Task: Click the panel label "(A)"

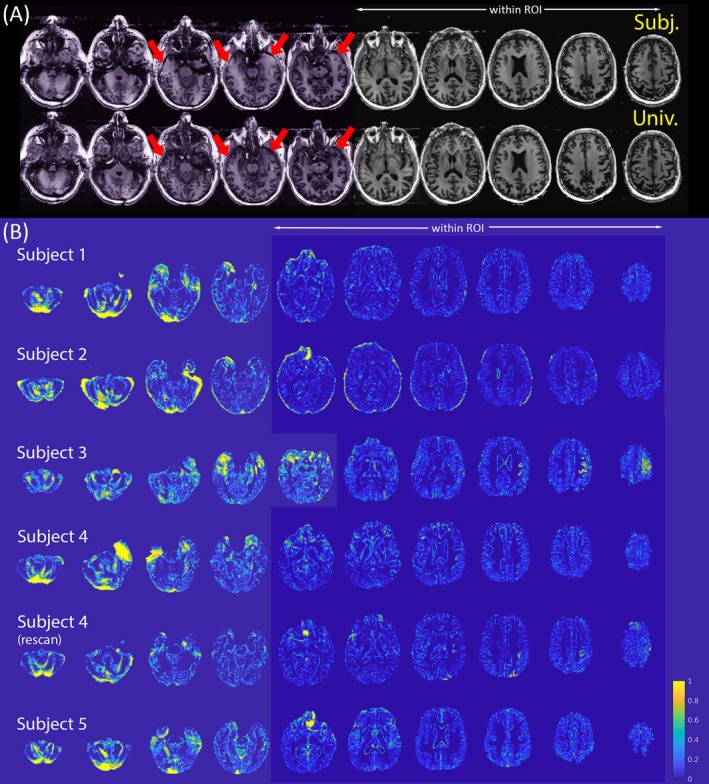Action: tap(14, 14)
